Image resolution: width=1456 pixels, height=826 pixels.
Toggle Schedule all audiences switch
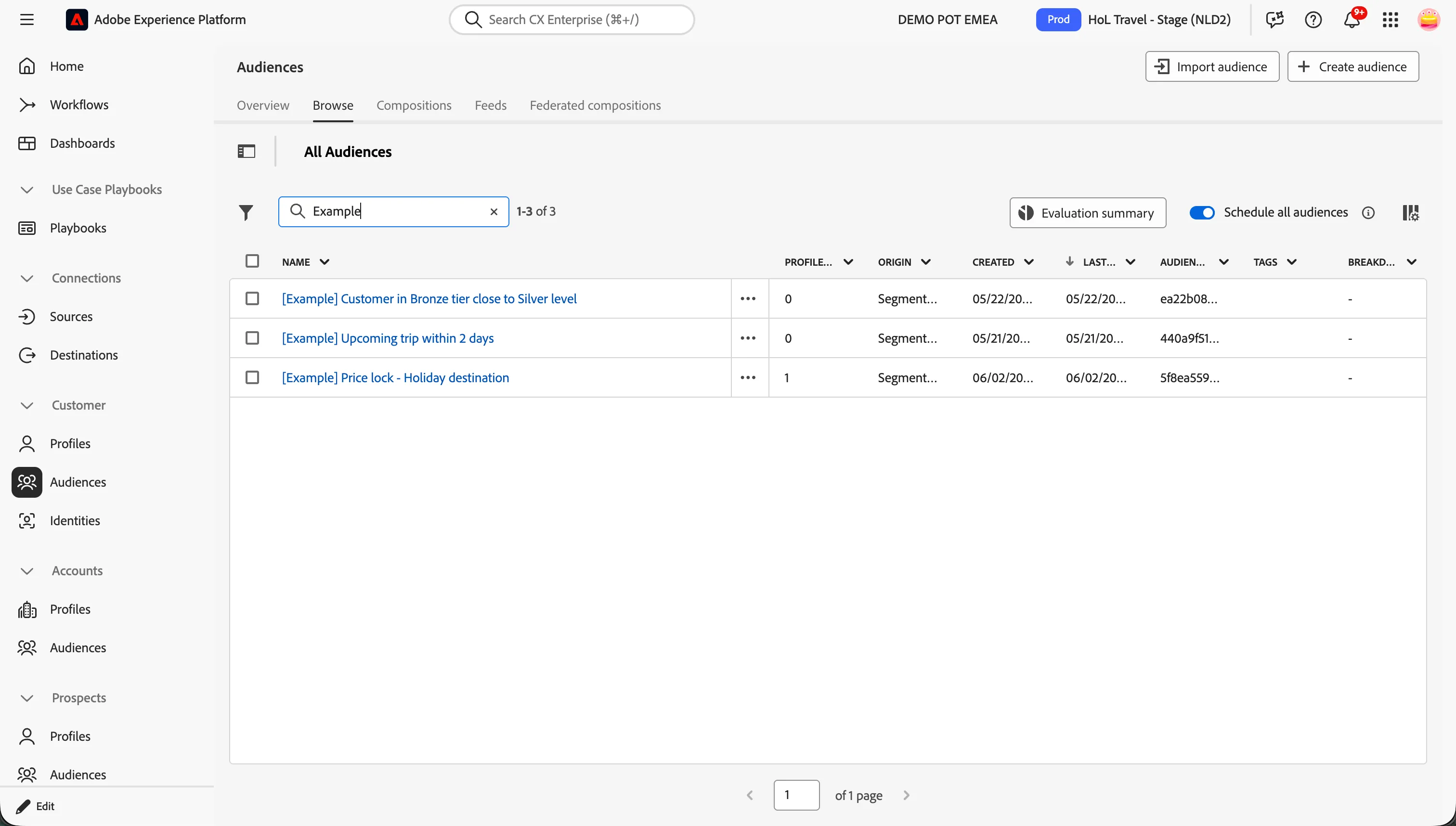(x=1202, y=213)
